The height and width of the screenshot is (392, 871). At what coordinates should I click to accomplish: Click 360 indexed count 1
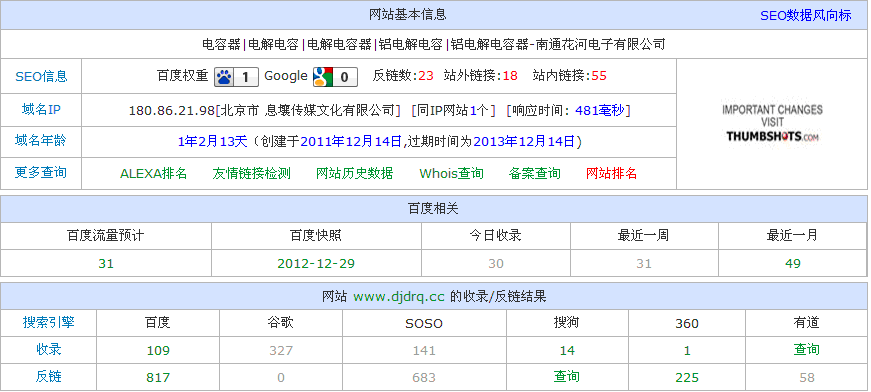687,351
